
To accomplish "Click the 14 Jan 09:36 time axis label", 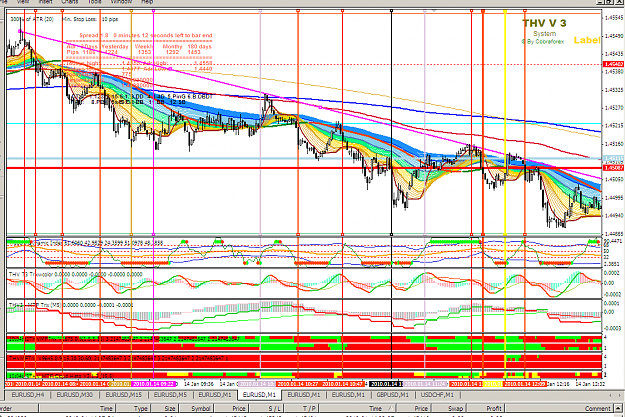I will coord(199,384).
